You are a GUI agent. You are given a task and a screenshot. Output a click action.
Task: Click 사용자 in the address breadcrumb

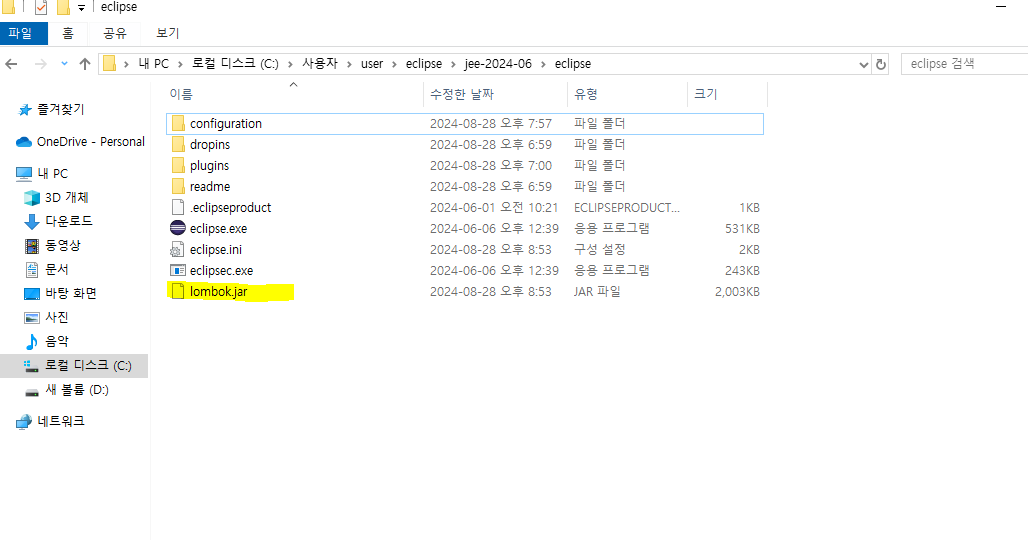pyautogui.click(x=320, y=64)
